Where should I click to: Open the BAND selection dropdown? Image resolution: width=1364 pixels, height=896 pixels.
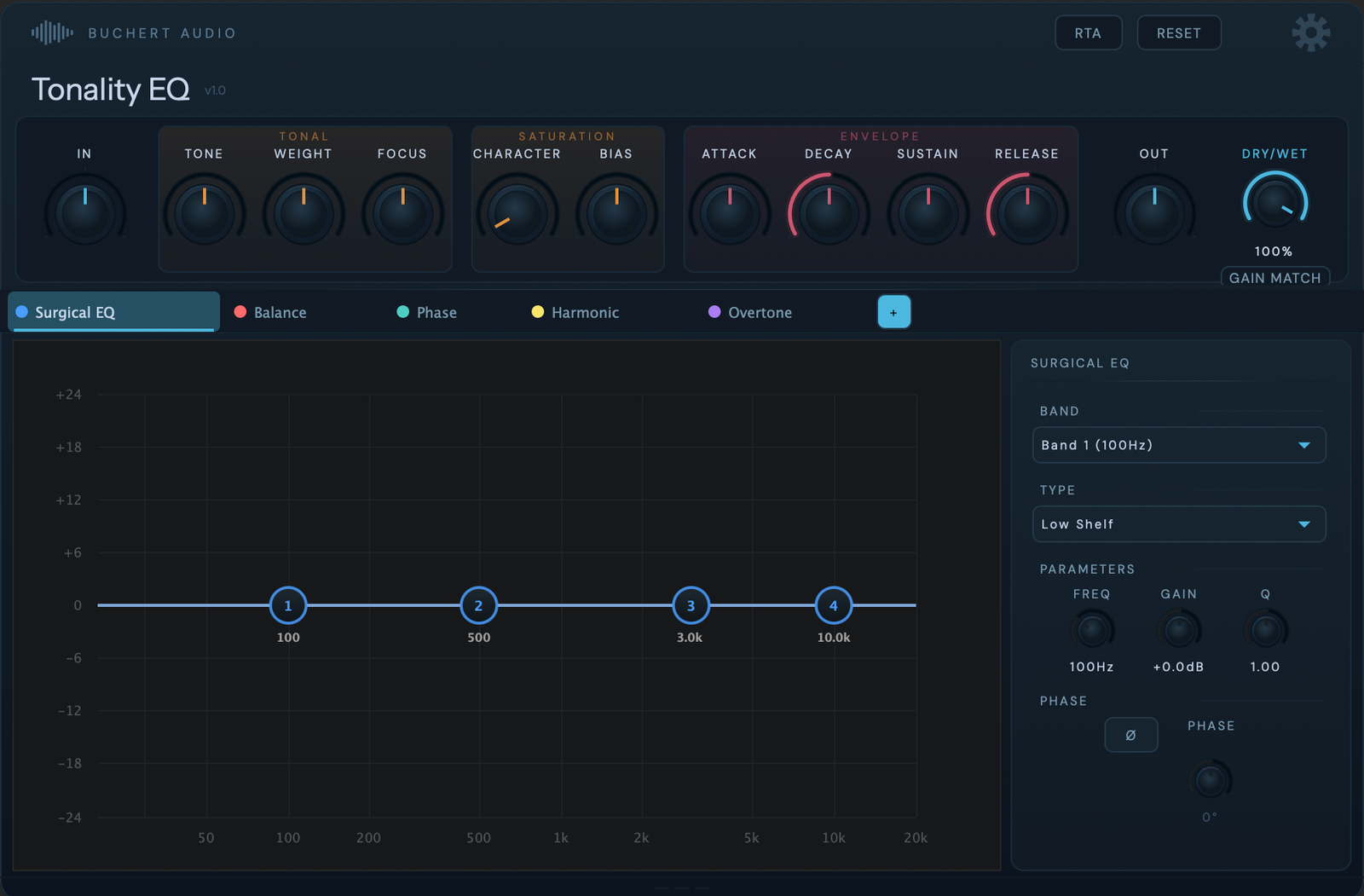tap(1178, 444)
